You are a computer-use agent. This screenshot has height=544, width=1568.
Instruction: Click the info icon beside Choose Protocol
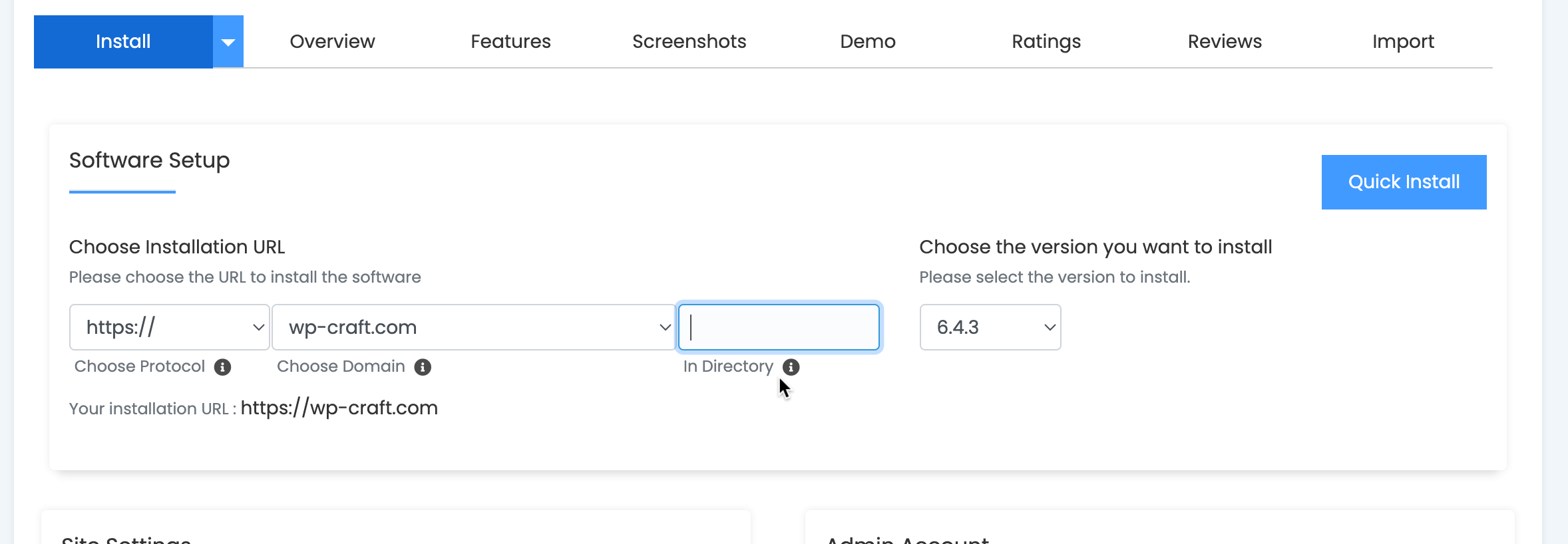(x=222, y=367)
